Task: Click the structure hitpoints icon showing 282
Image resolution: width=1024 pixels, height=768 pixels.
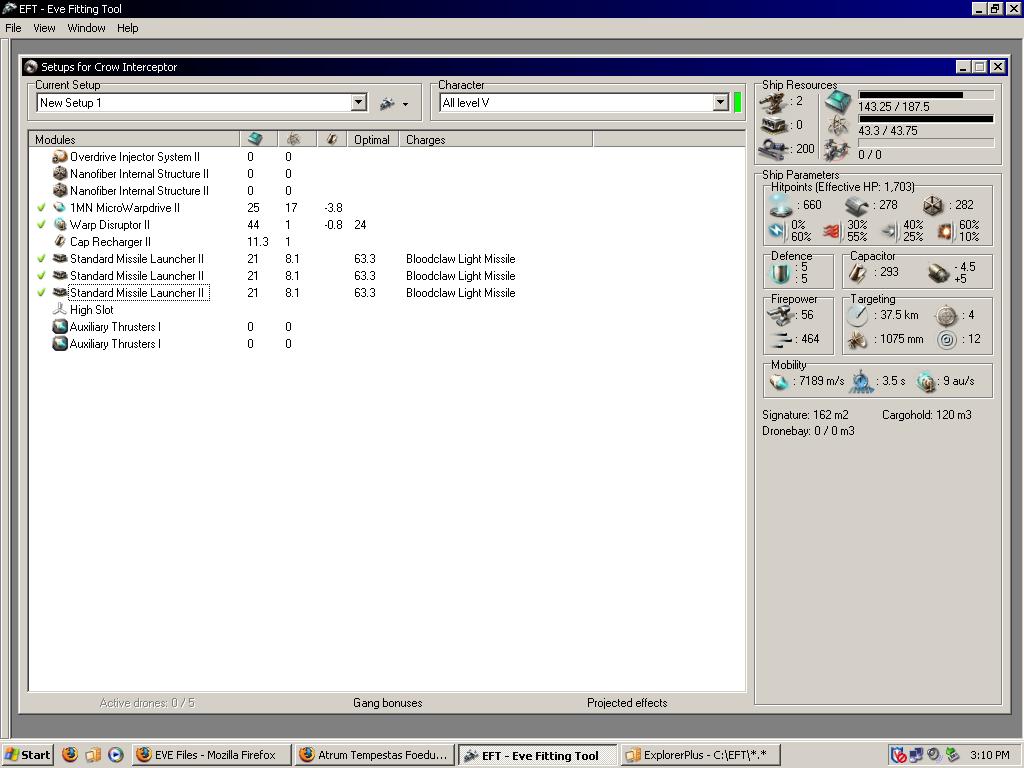Action: pos(933,206)
